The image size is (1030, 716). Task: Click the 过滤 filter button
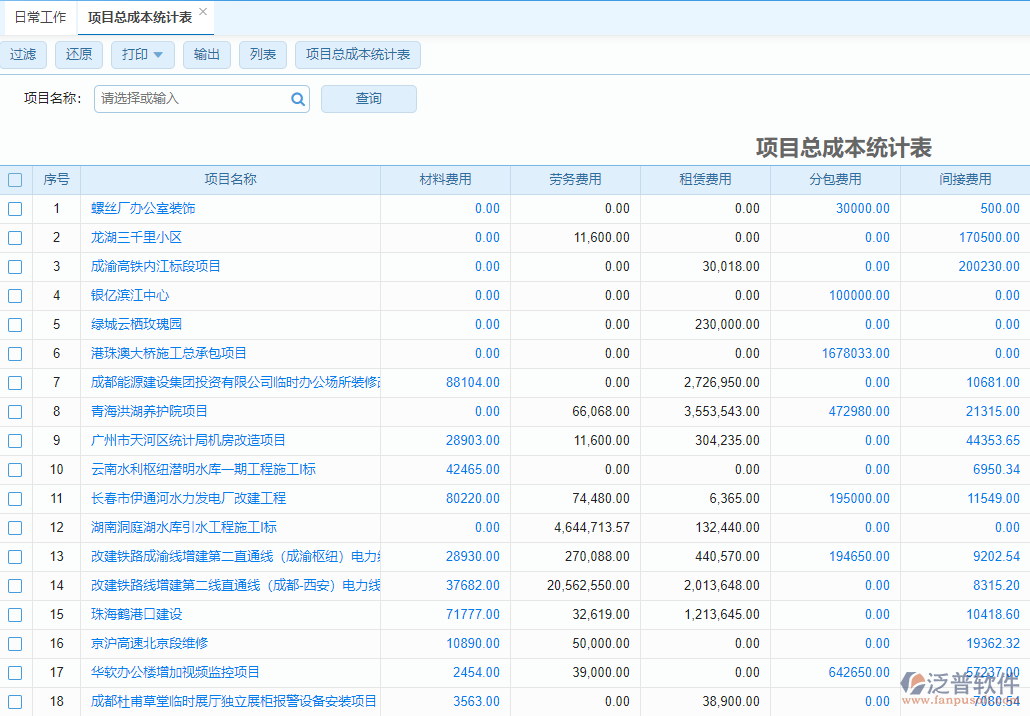[x=24, y=55]
